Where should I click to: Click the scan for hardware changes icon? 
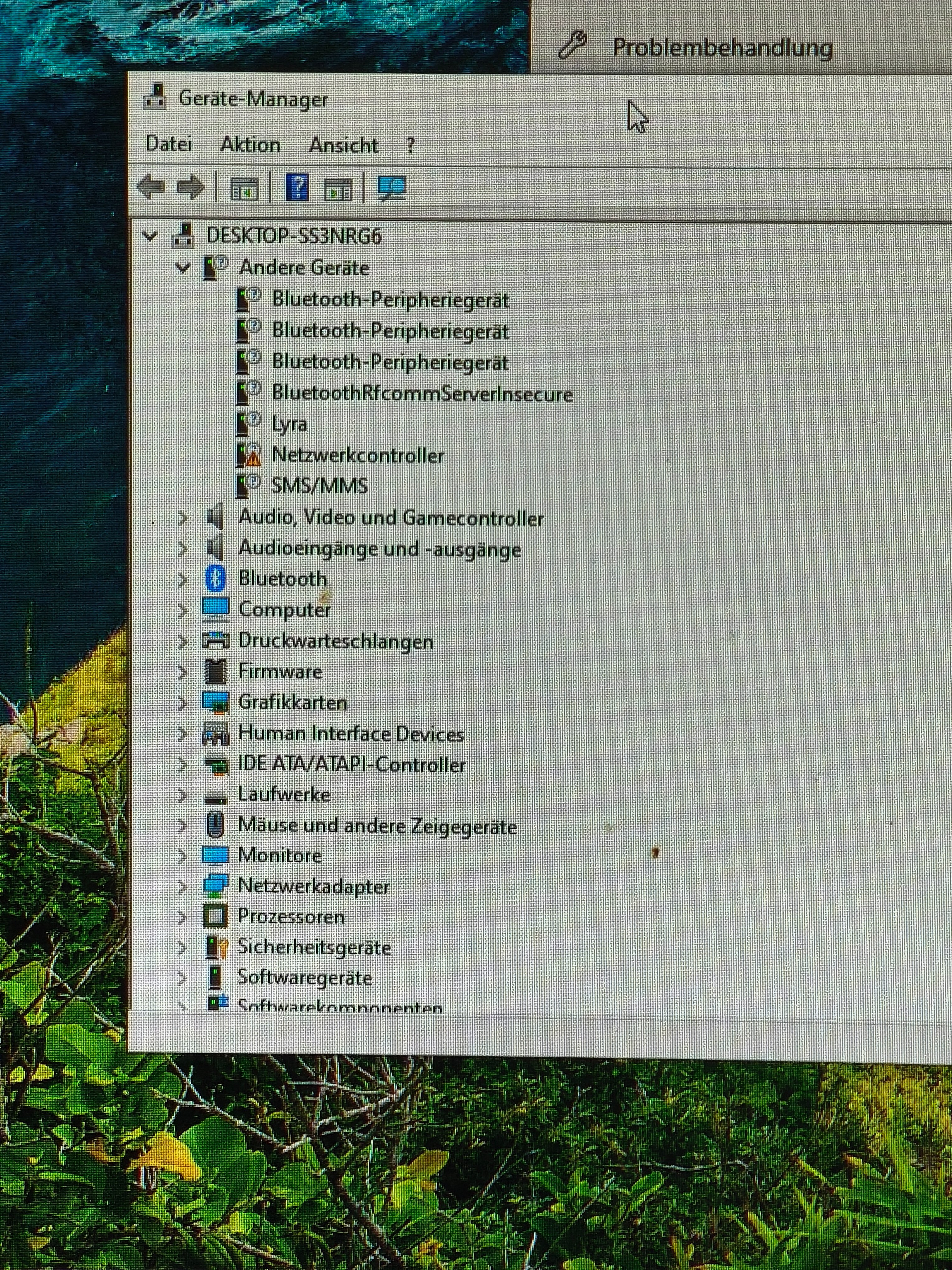click(392, 188)
